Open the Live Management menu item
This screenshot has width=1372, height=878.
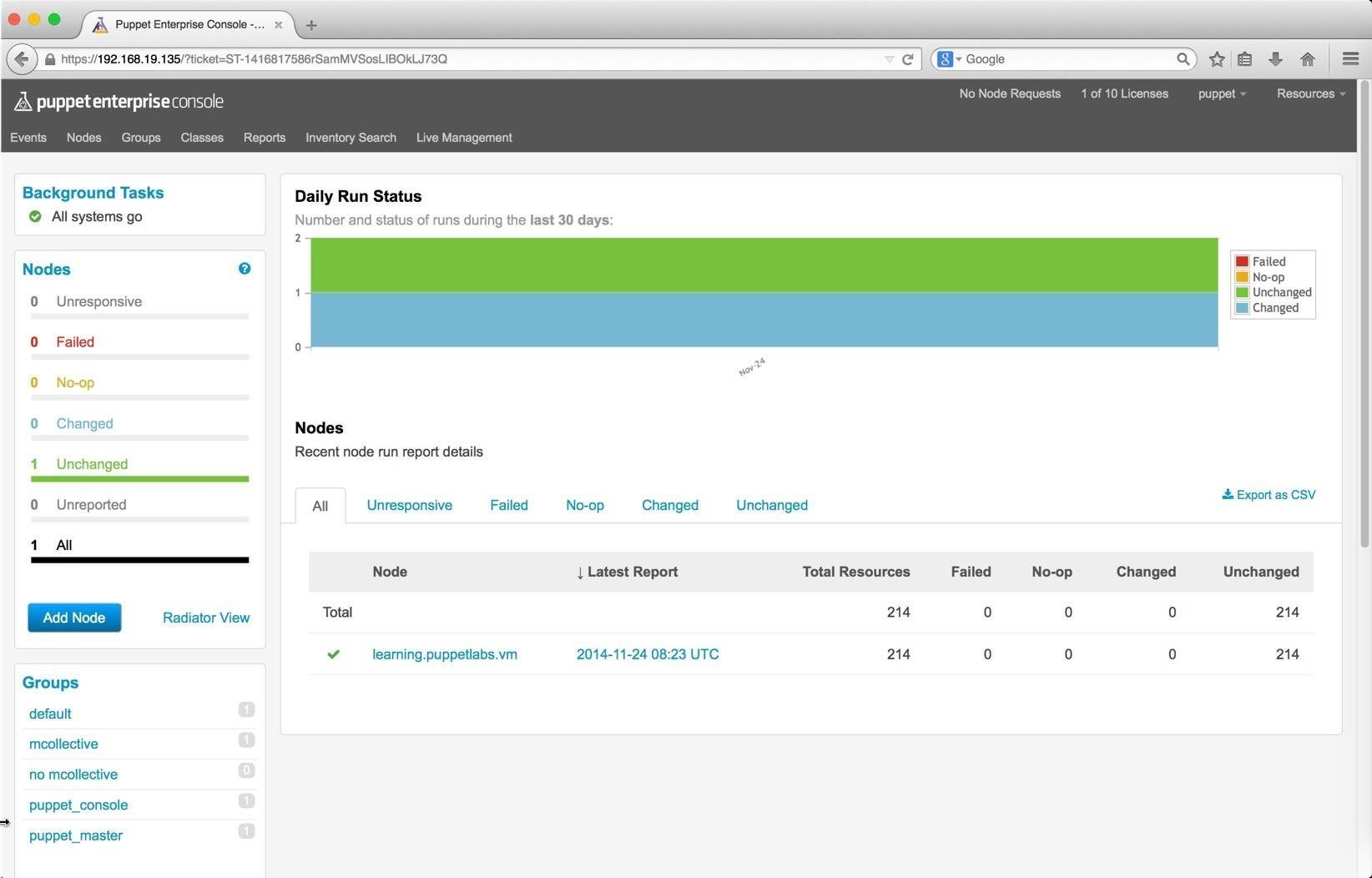464,137
